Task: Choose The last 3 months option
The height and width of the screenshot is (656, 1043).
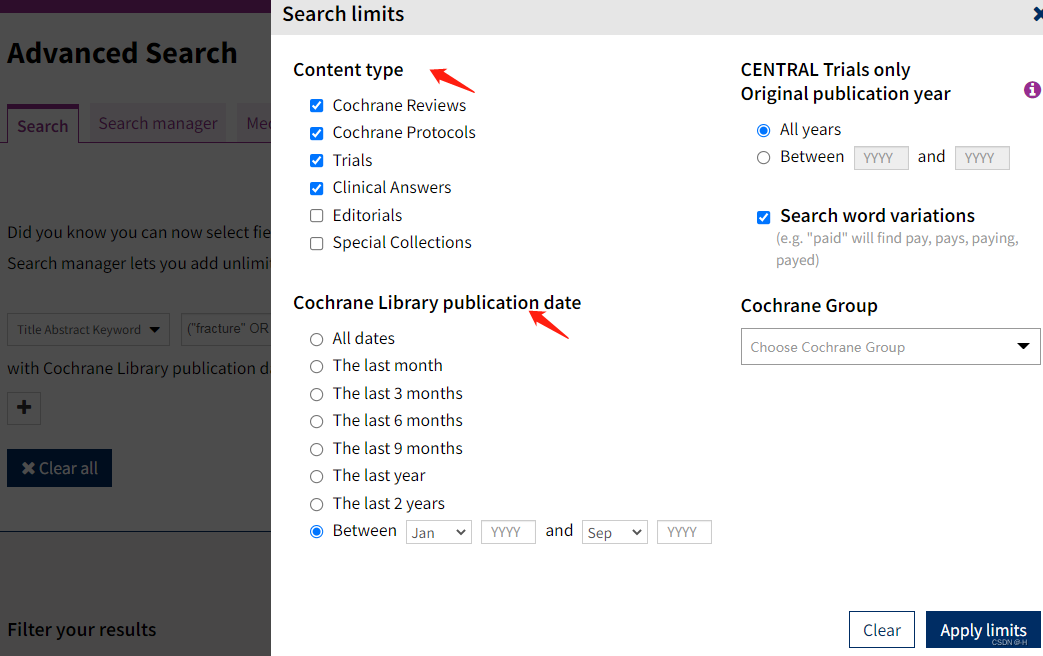Action: coord(317,395)
